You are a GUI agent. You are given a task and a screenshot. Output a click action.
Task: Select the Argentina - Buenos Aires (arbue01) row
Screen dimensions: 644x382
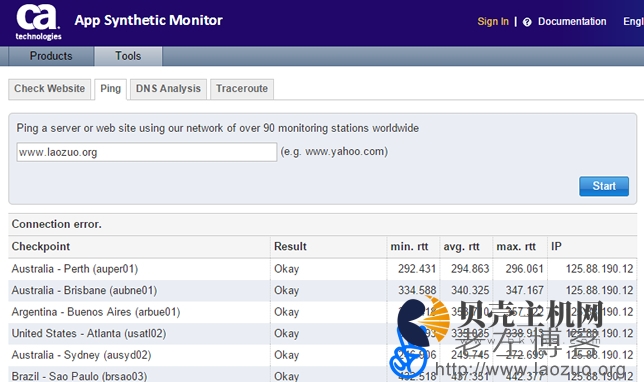[x=322, y=312]
